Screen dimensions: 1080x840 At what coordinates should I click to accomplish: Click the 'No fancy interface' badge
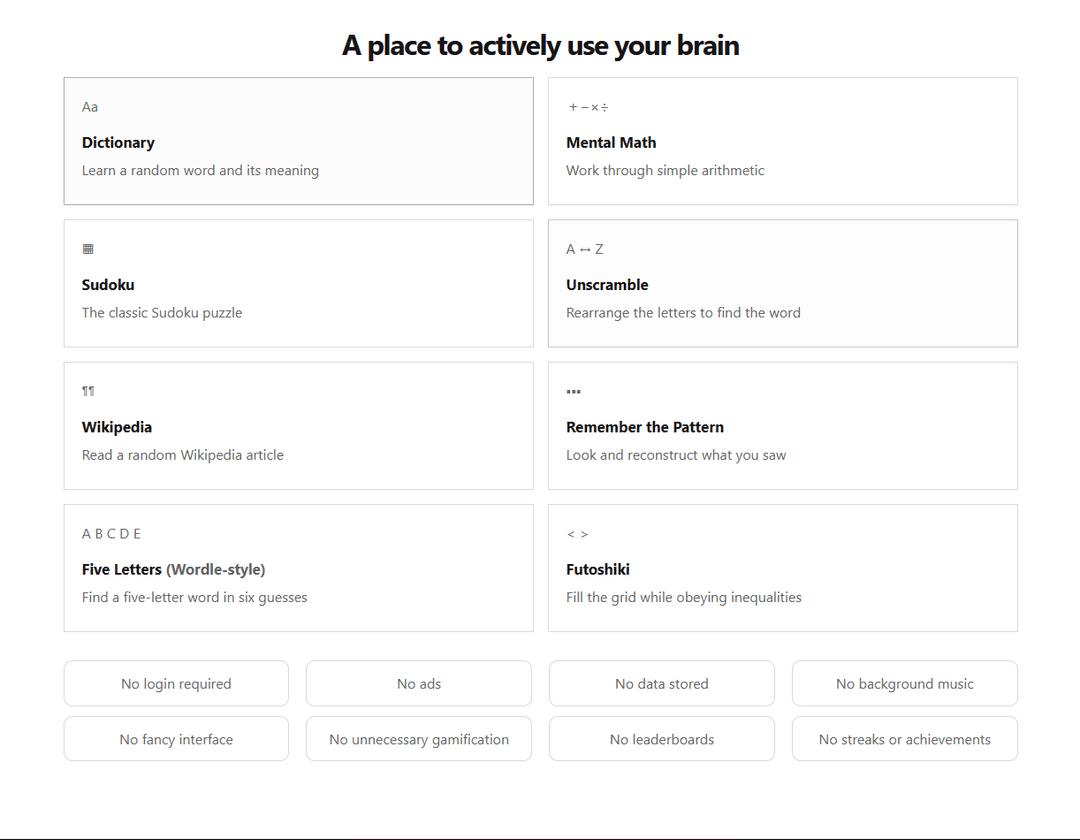point(176,739)
